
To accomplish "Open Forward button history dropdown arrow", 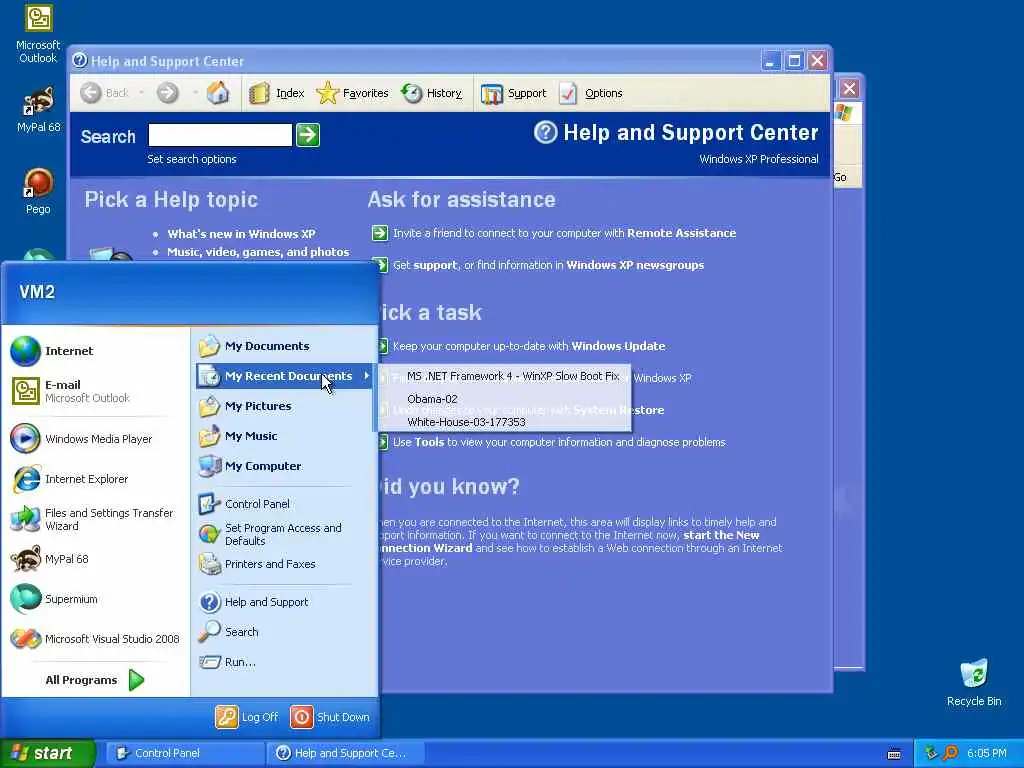I will (195, 93).
